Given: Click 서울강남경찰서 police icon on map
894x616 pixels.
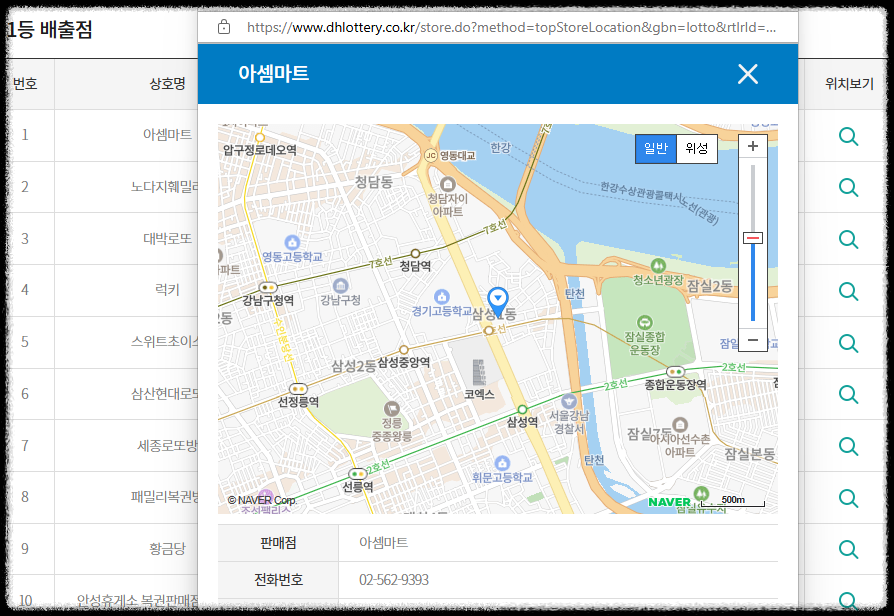Looking at the screenshot, I should [568, 401].
